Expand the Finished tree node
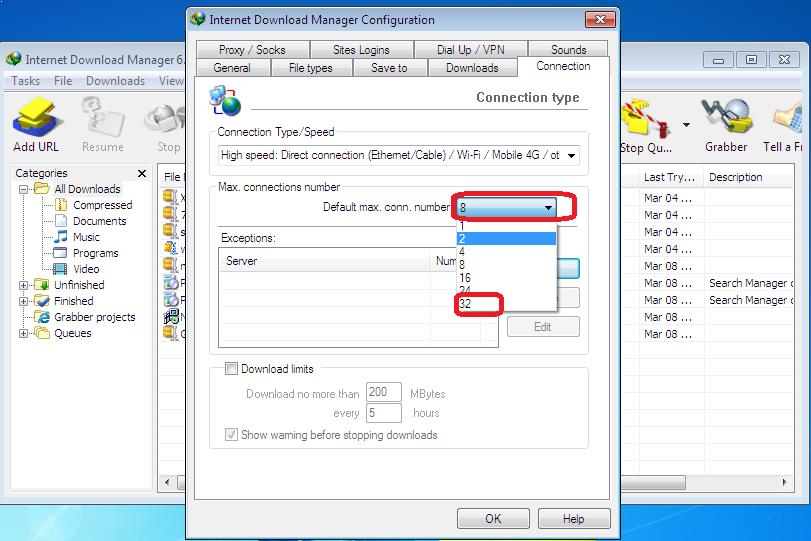This screenshot has height=541, width=811. 23,301
